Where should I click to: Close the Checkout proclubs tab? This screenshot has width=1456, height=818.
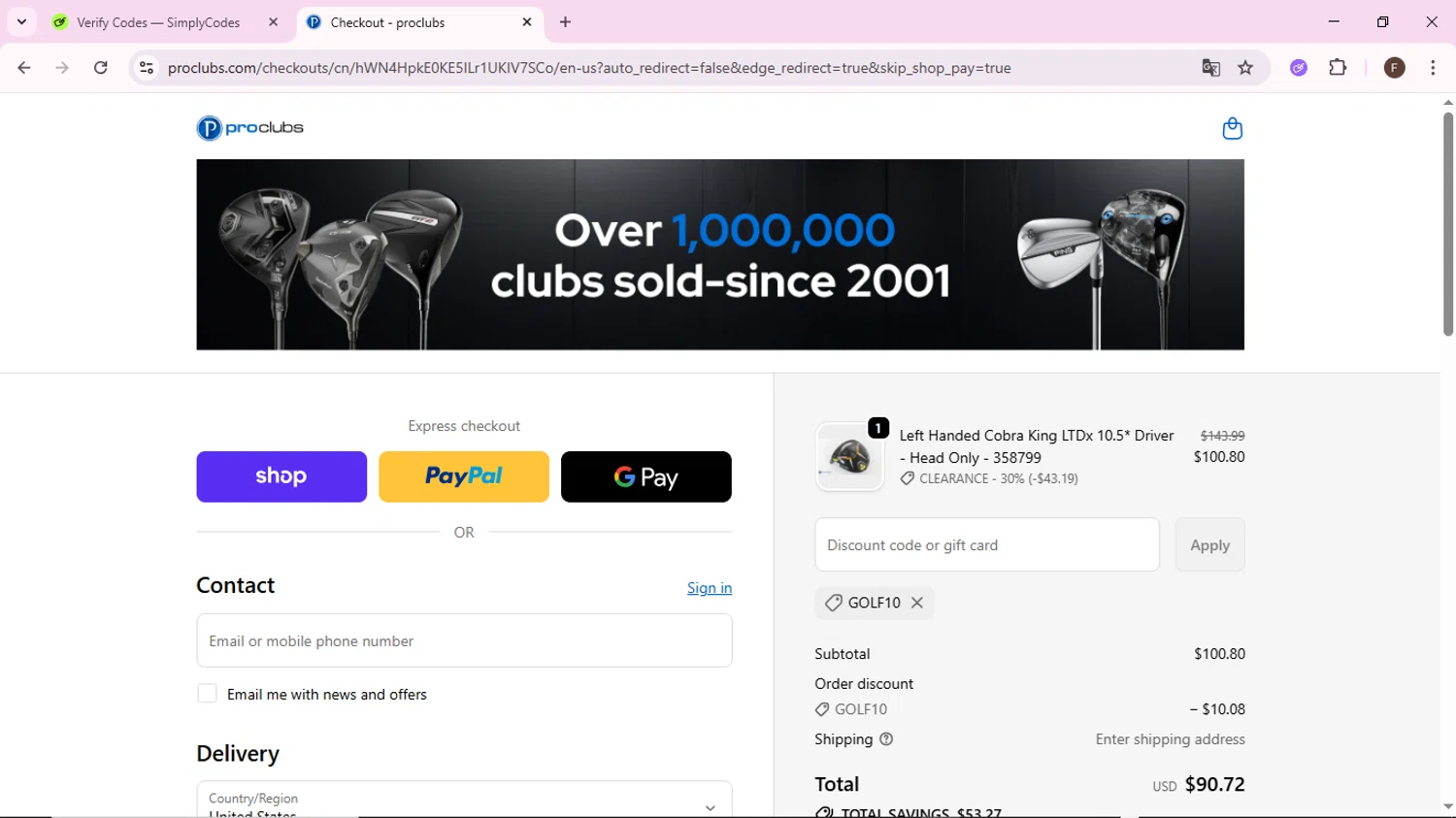(x=527, y=22)
